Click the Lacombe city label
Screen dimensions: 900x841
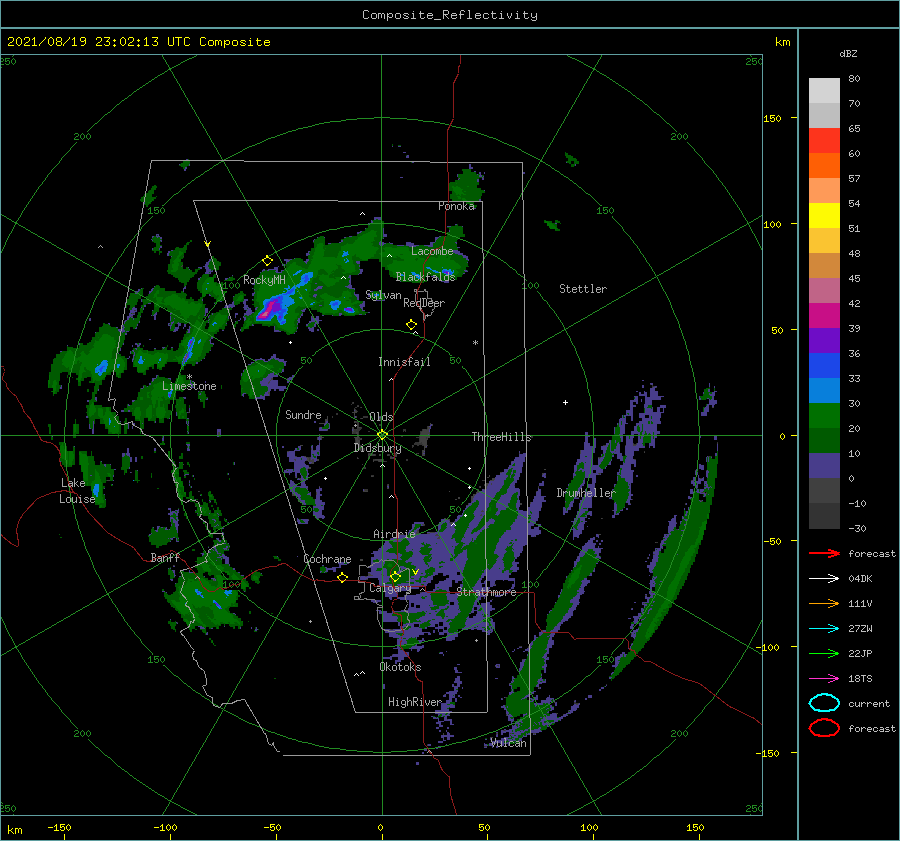tap(432, 251)
